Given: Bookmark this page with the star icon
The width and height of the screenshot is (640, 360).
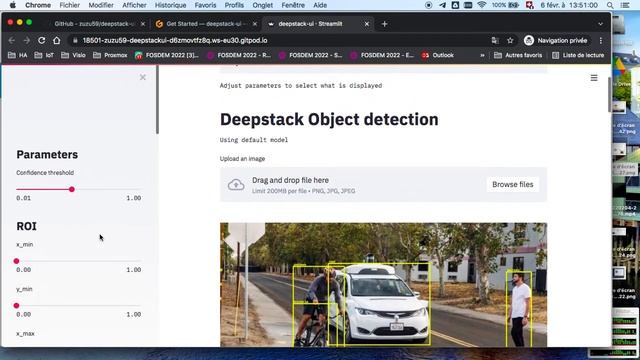Looking at the screenshot, I should click(x=510, y=40).
